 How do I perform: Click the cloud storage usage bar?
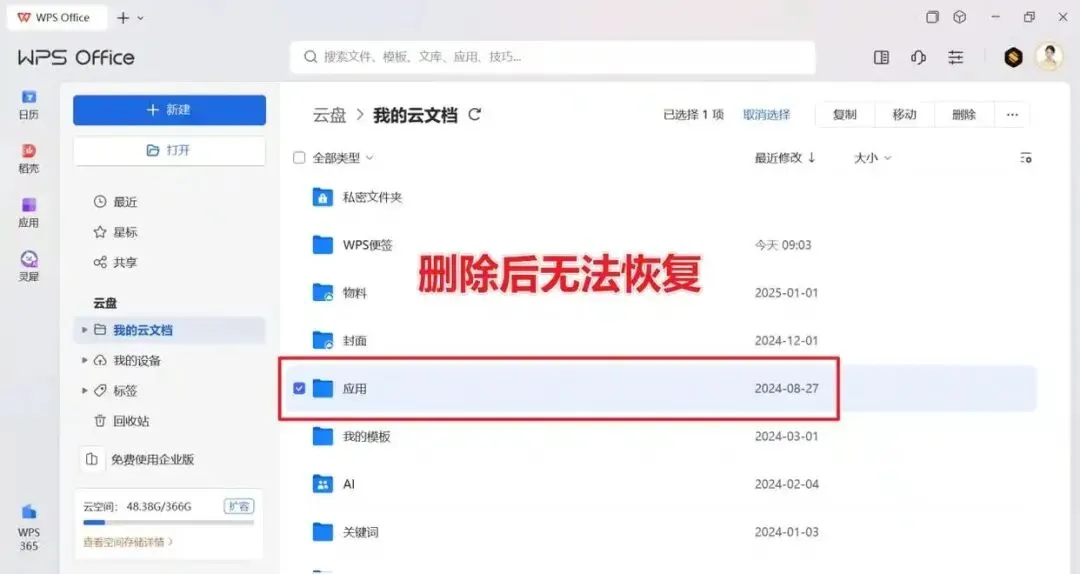point(169,522)
